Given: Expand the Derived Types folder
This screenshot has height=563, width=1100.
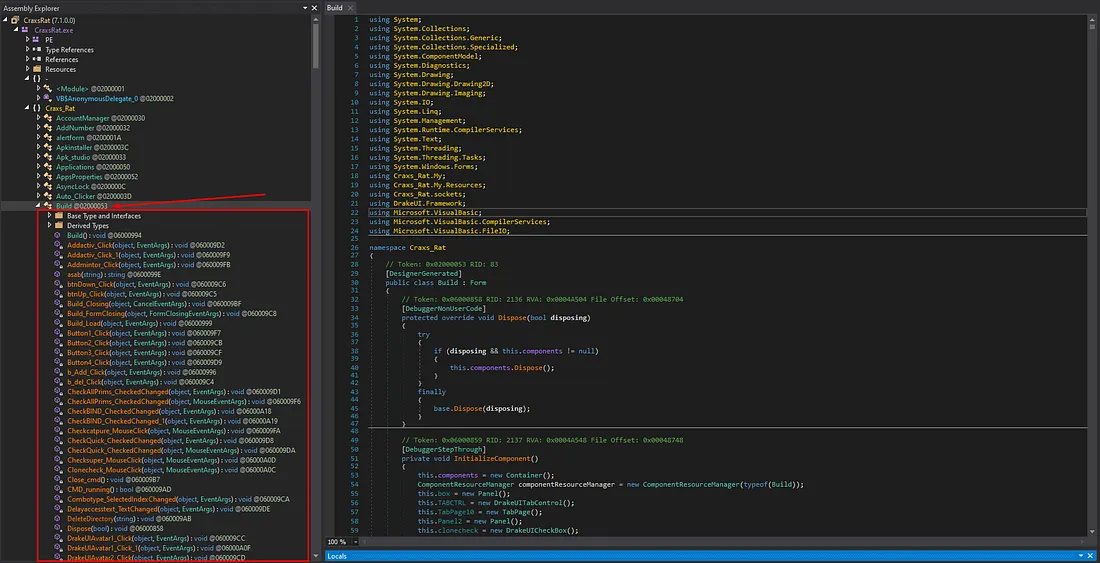Looking at the screenshot, I should pos(49,226).
